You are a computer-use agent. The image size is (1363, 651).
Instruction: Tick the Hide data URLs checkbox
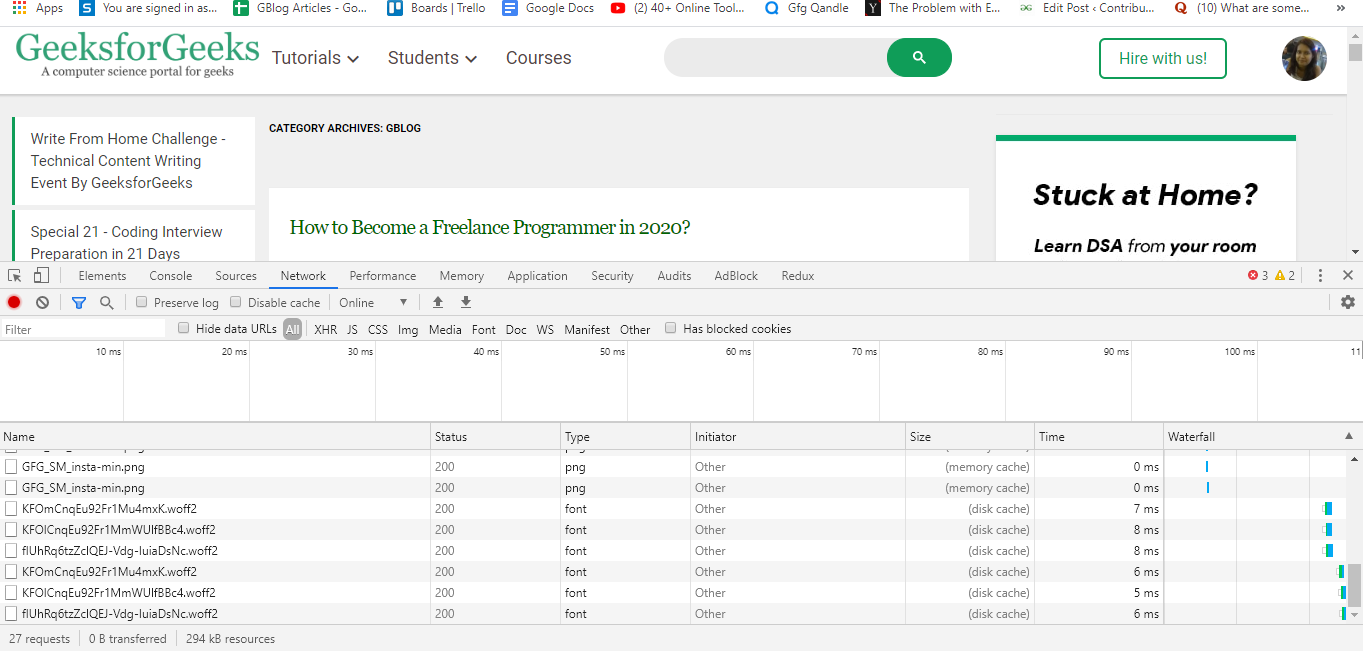[x=183, y=328]
